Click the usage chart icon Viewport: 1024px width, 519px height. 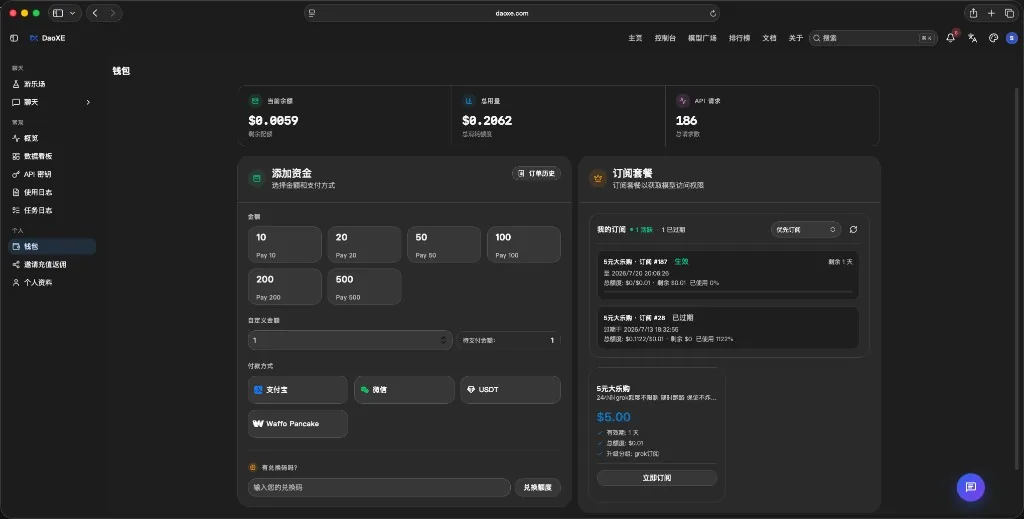click(469, 101)
